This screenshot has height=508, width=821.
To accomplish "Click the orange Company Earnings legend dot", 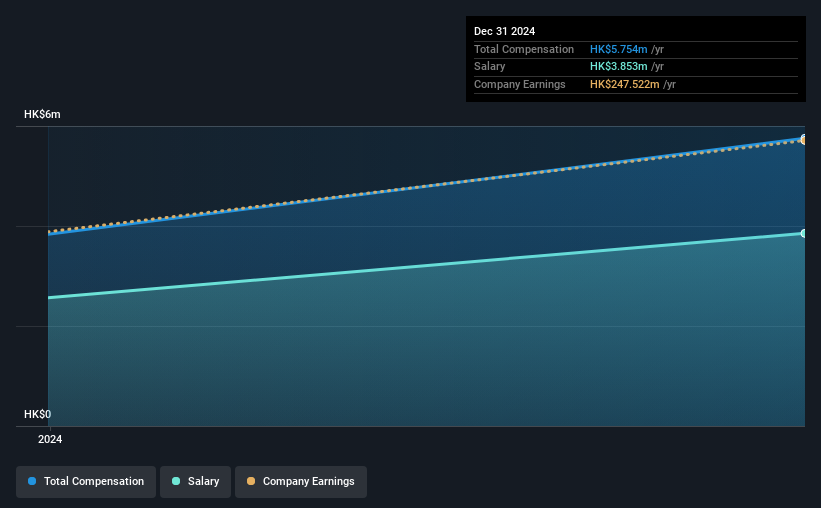I will (x=251, y=481).
